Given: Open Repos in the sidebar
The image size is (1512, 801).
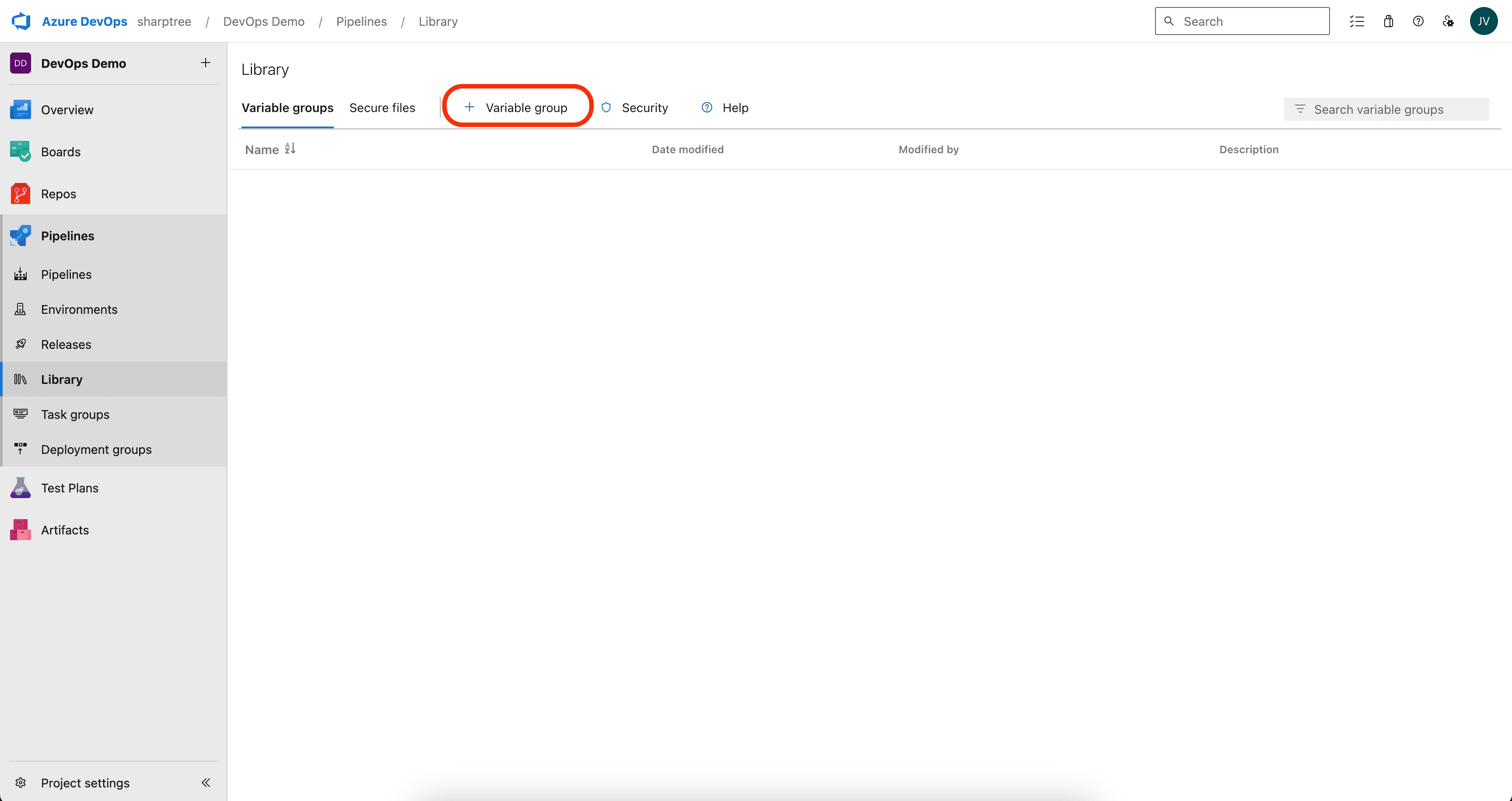Looking at the screenshot, I should pyautogui.click(x=113, y=193).
